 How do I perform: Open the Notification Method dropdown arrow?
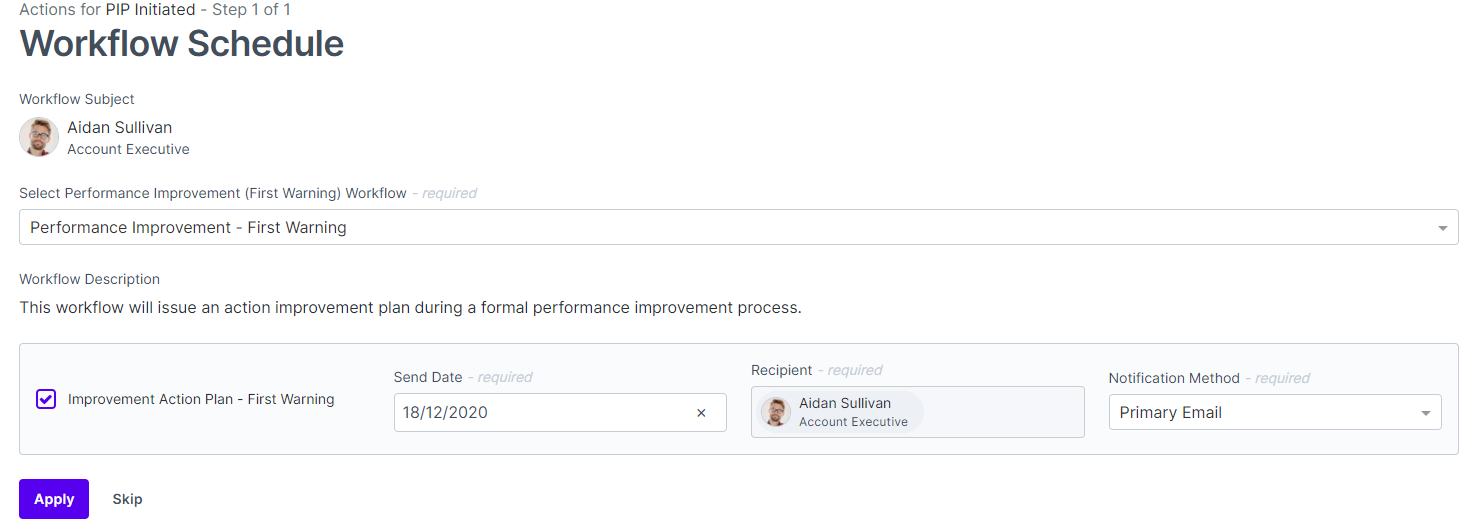pos(1425,413)
